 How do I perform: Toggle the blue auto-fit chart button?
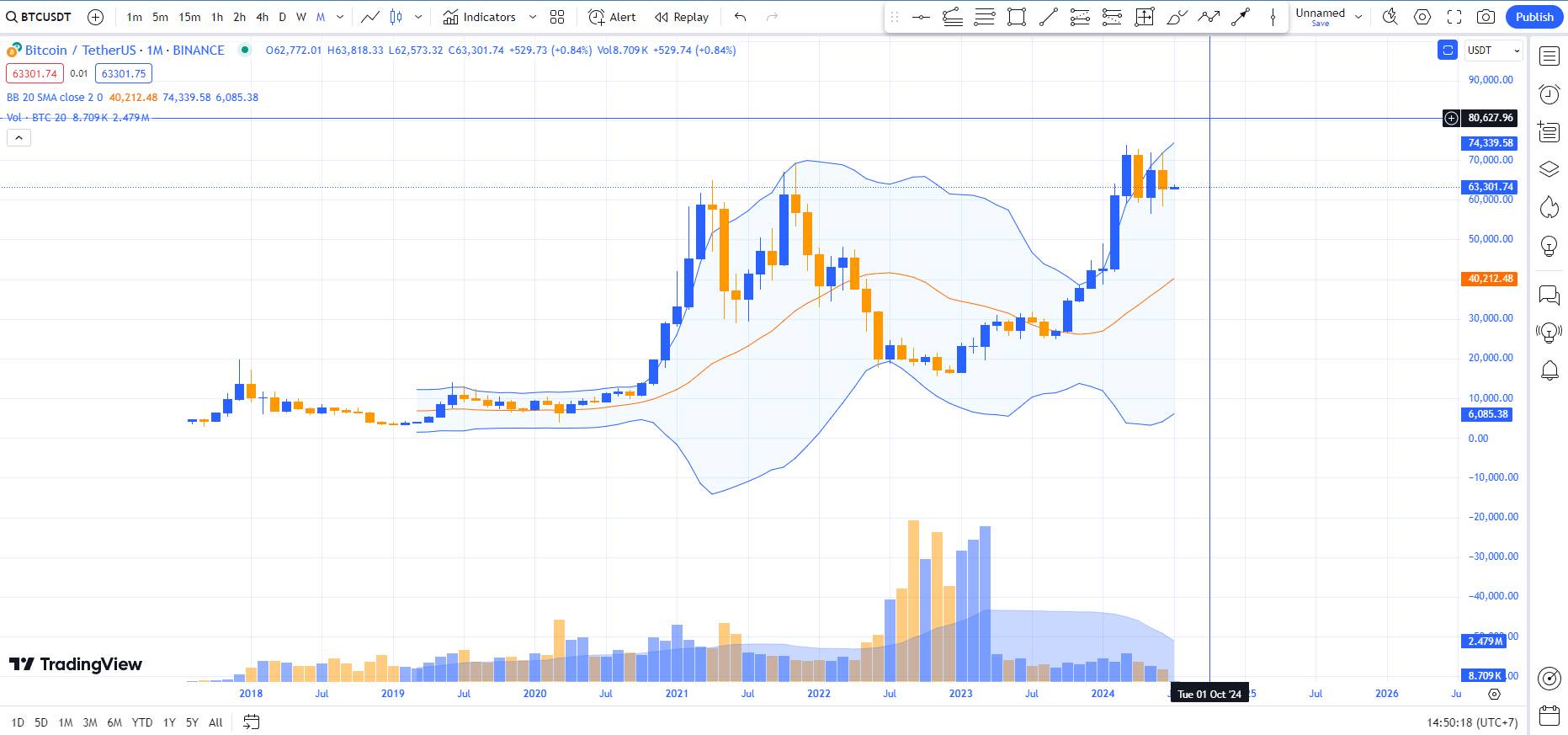[x=1448, y=51]
